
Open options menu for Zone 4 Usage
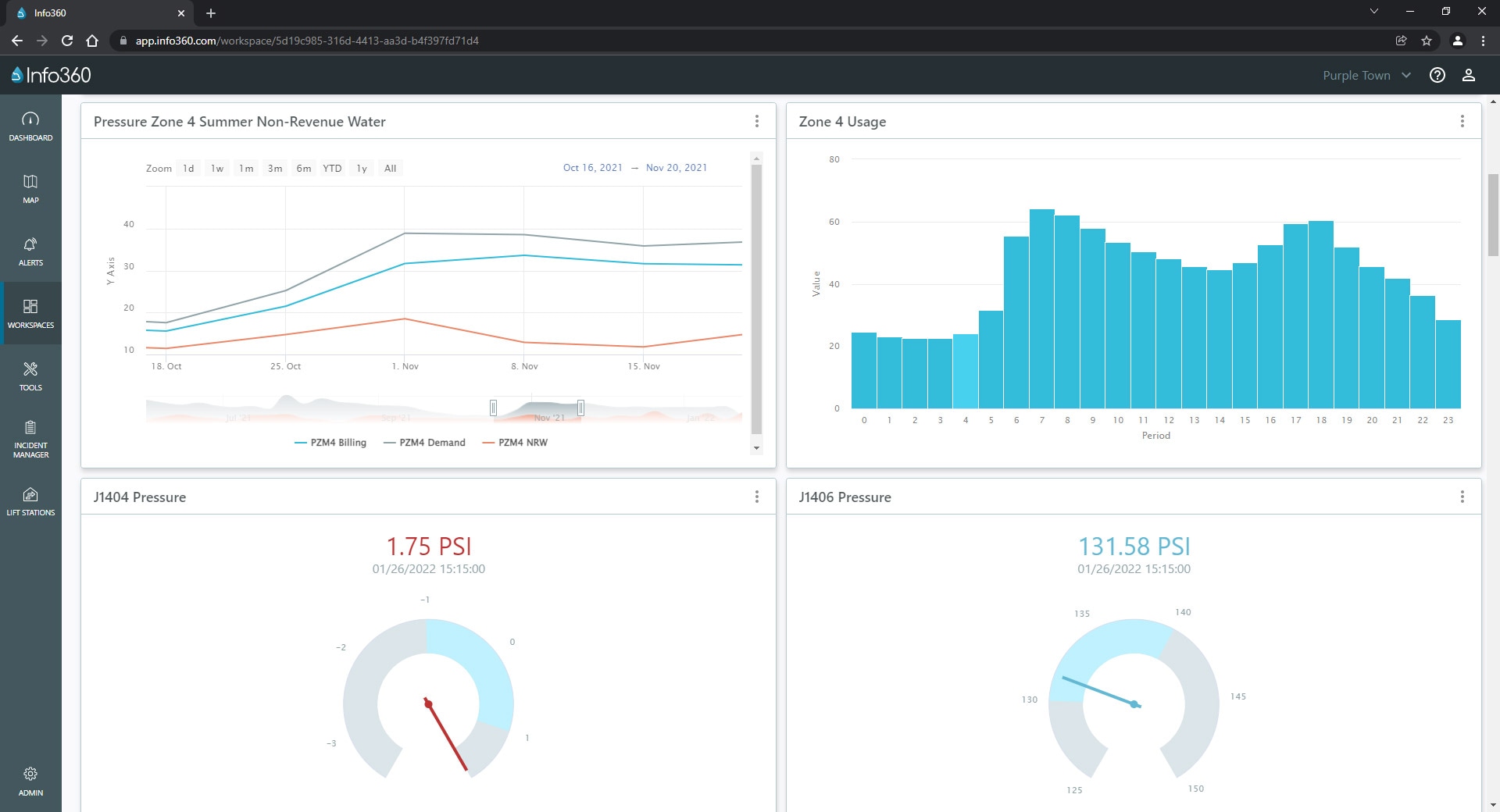point(1462,121)
